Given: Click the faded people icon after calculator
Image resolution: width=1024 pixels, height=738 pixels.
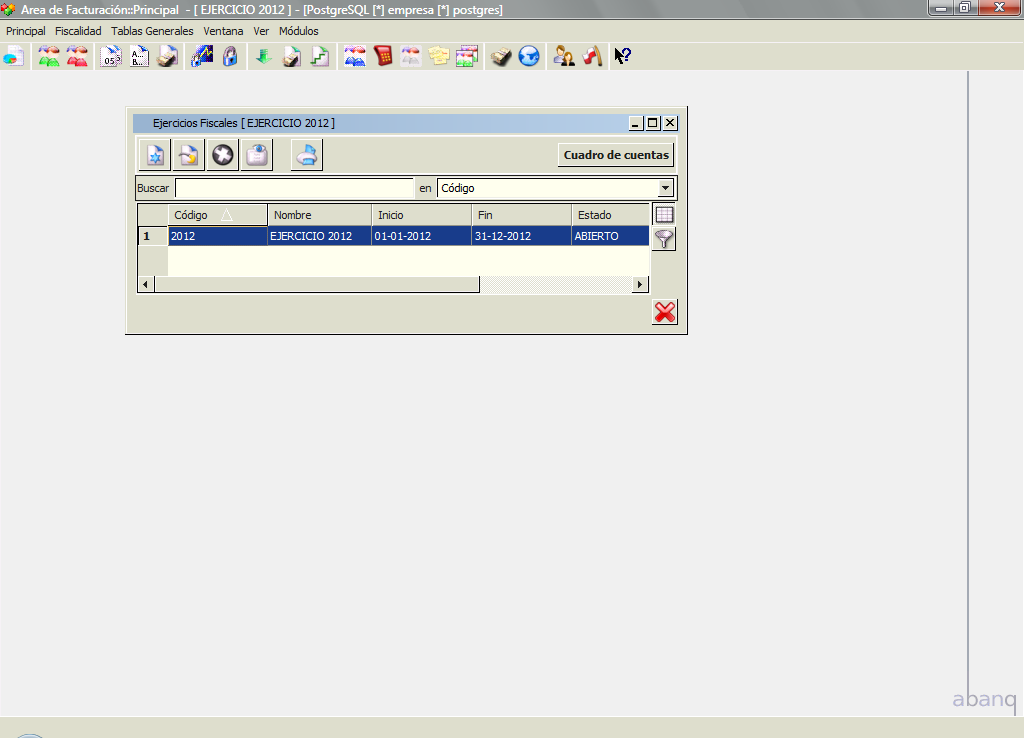Looking at the screenshot, I should [x=411, y=56].
